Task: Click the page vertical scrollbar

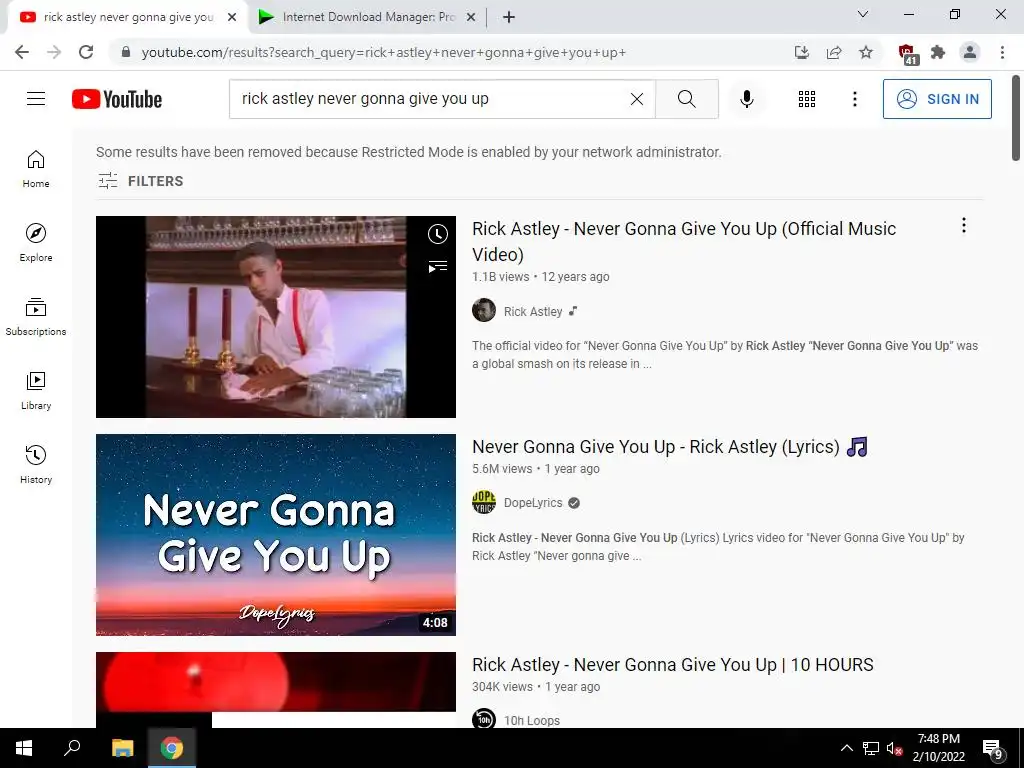Action: [1016, 118]
